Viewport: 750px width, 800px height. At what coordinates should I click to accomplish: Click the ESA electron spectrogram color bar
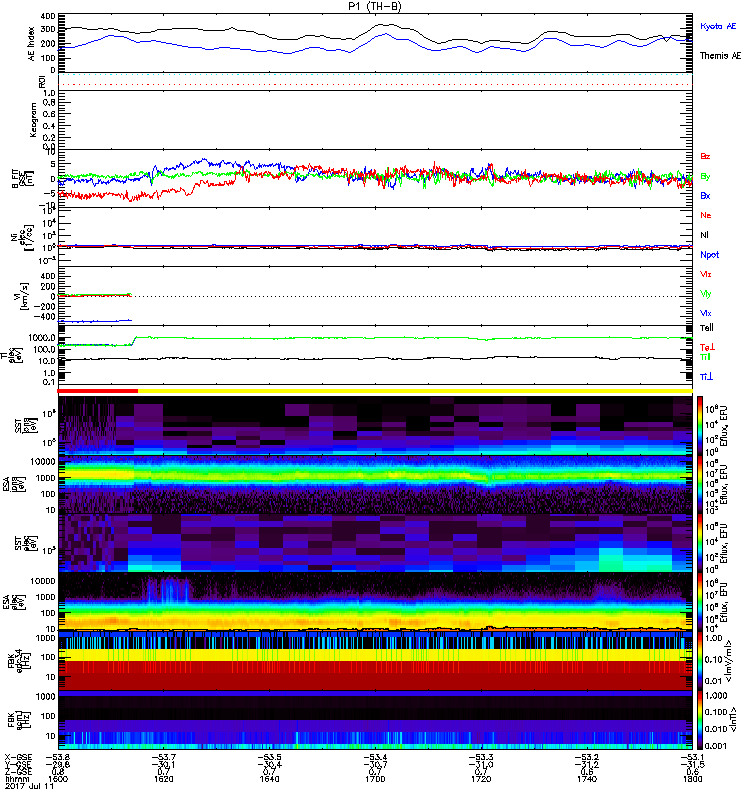point(700,602)
